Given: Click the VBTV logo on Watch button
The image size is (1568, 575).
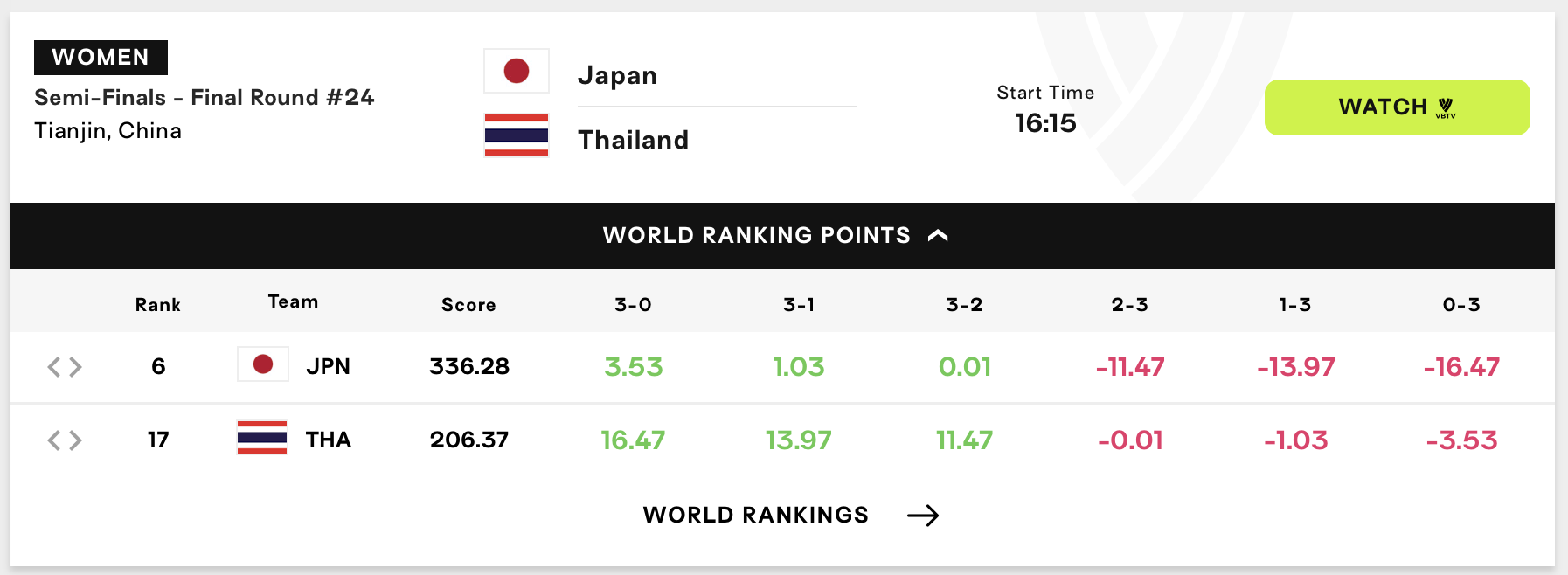Looking at the screenshot, I should 1446,107.
